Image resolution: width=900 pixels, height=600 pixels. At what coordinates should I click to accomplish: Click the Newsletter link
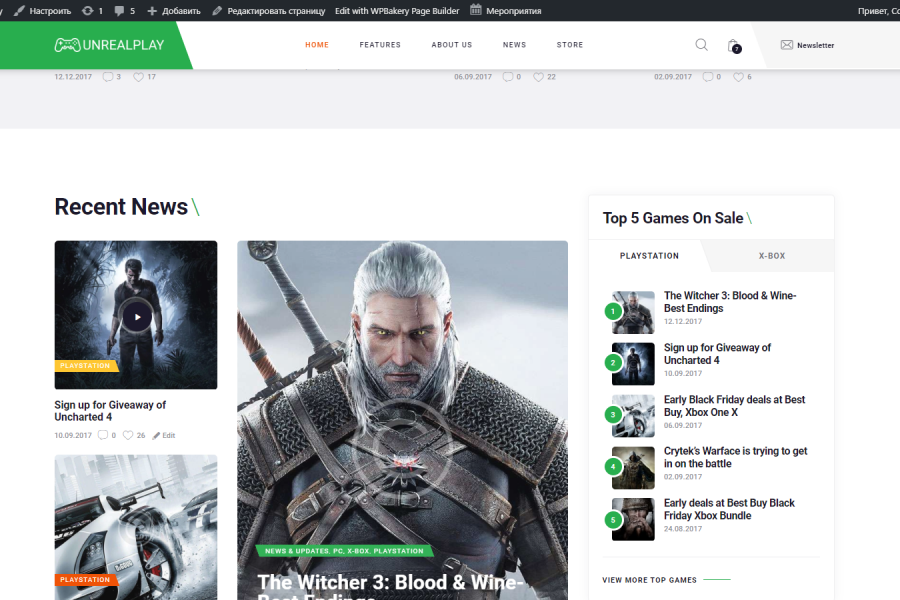pyautogui.click(x=815, y=45)
